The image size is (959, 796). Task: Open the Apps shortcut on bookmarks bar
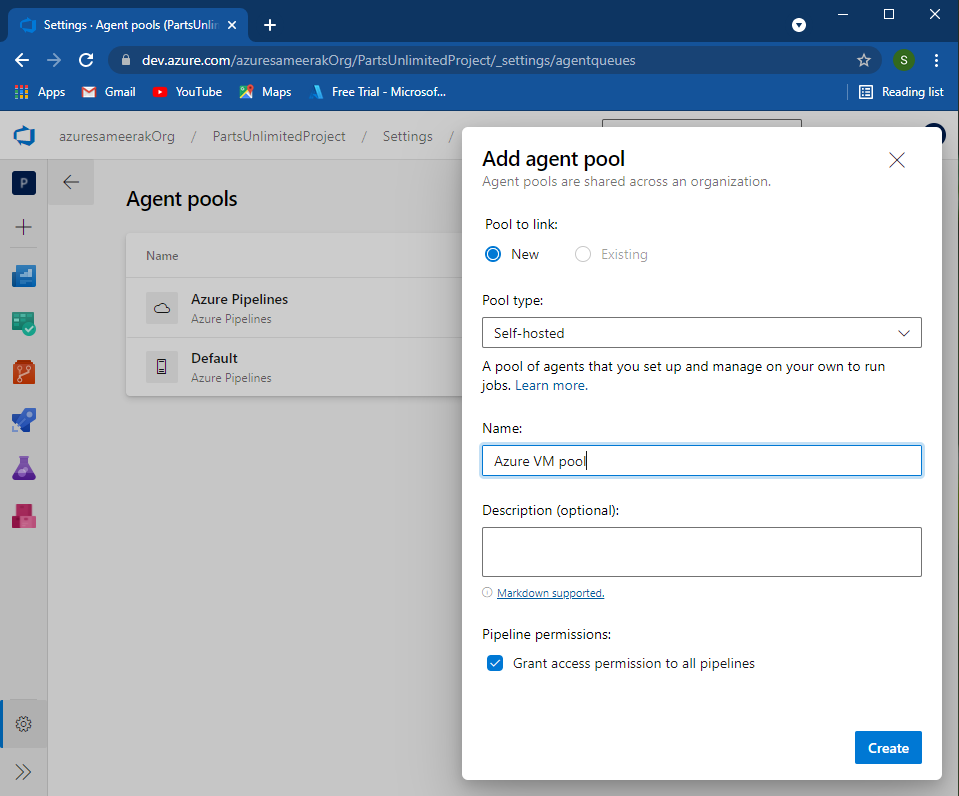tap(40, 91)
